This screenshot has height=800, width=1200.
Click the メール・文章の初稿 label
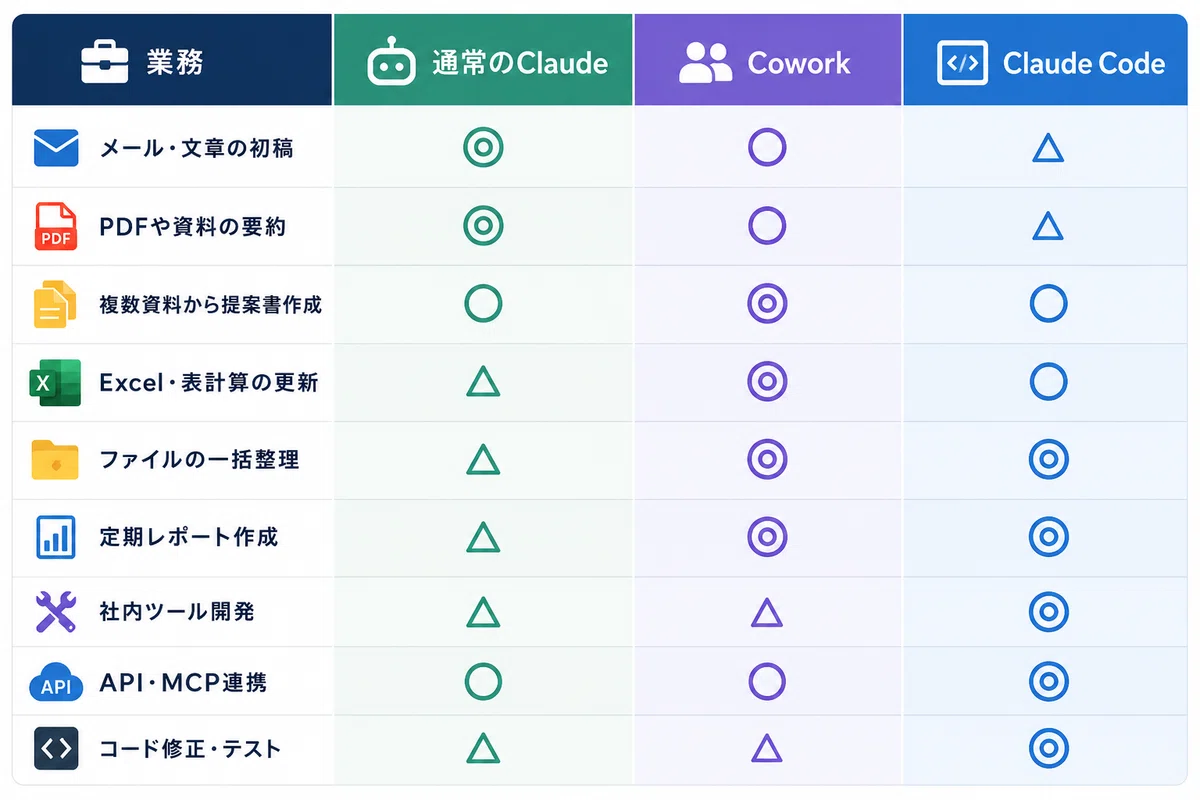pos(197,148)
